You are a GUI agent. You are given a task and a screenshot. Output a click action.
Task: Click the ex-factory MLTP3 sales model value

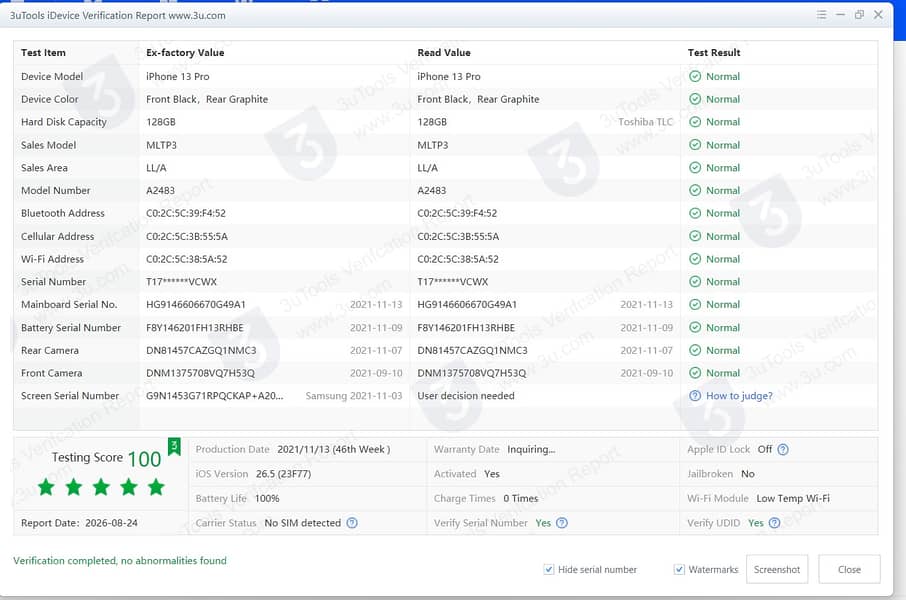(x=161, y=145)
